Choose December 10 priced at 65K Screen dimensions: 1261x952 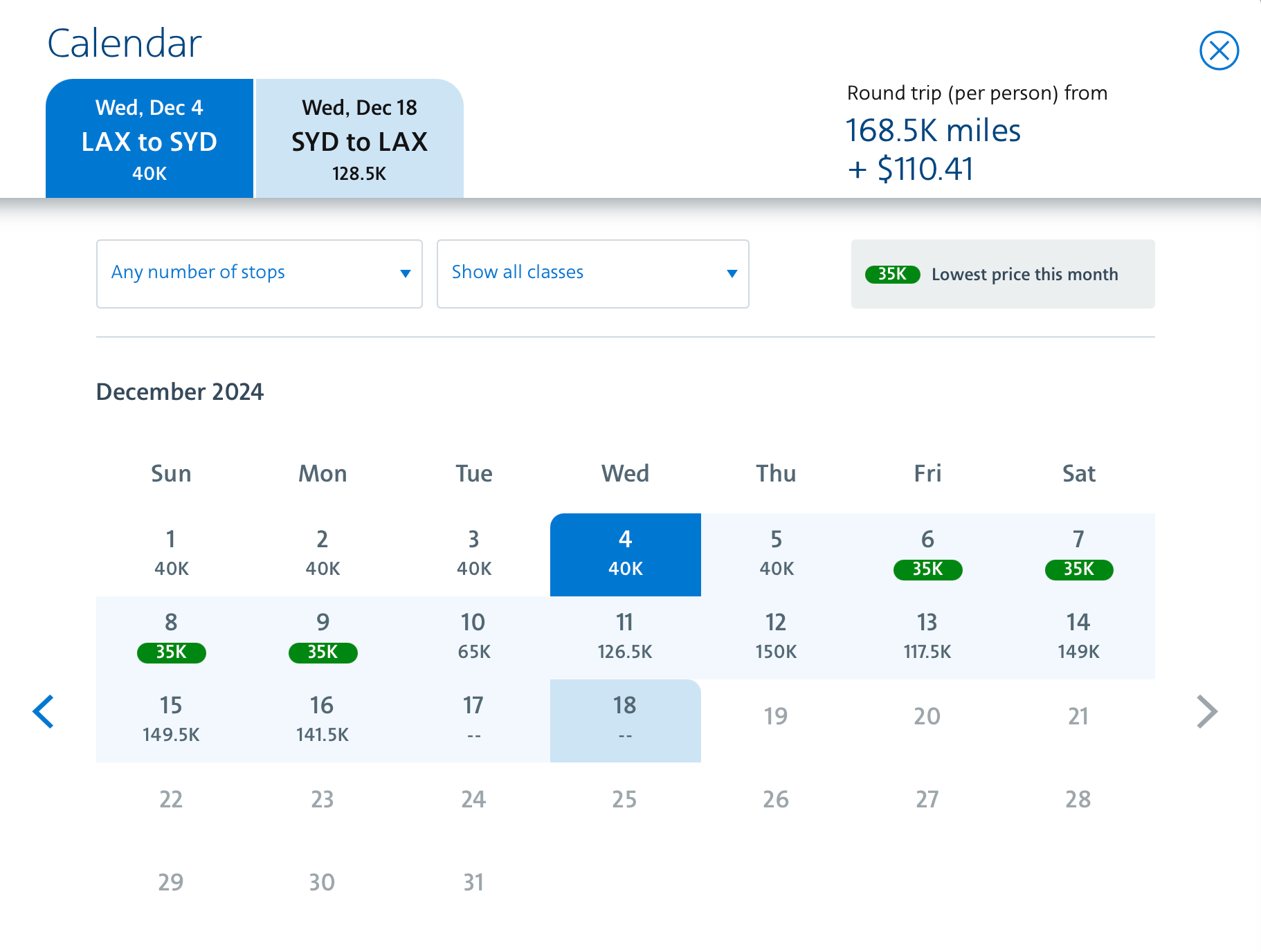474,637
